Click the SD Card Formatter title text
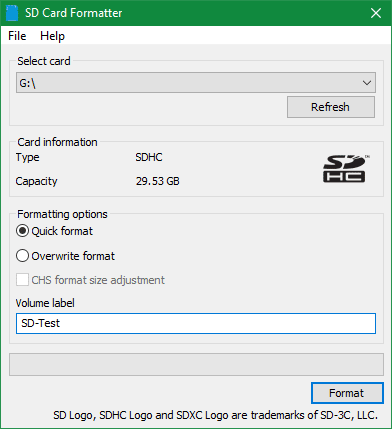The height and width of the screenshot is (429, 392). (74, 13)
